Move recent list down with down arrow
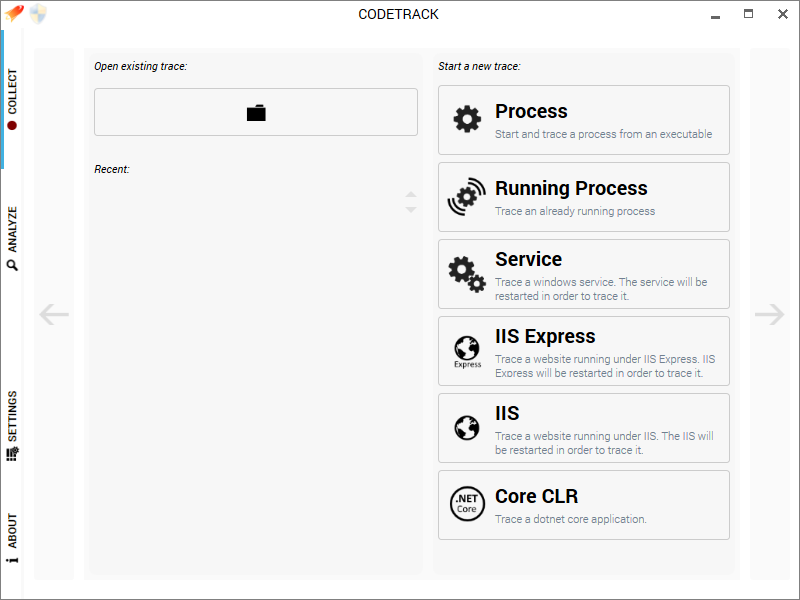 click(411, 210)
